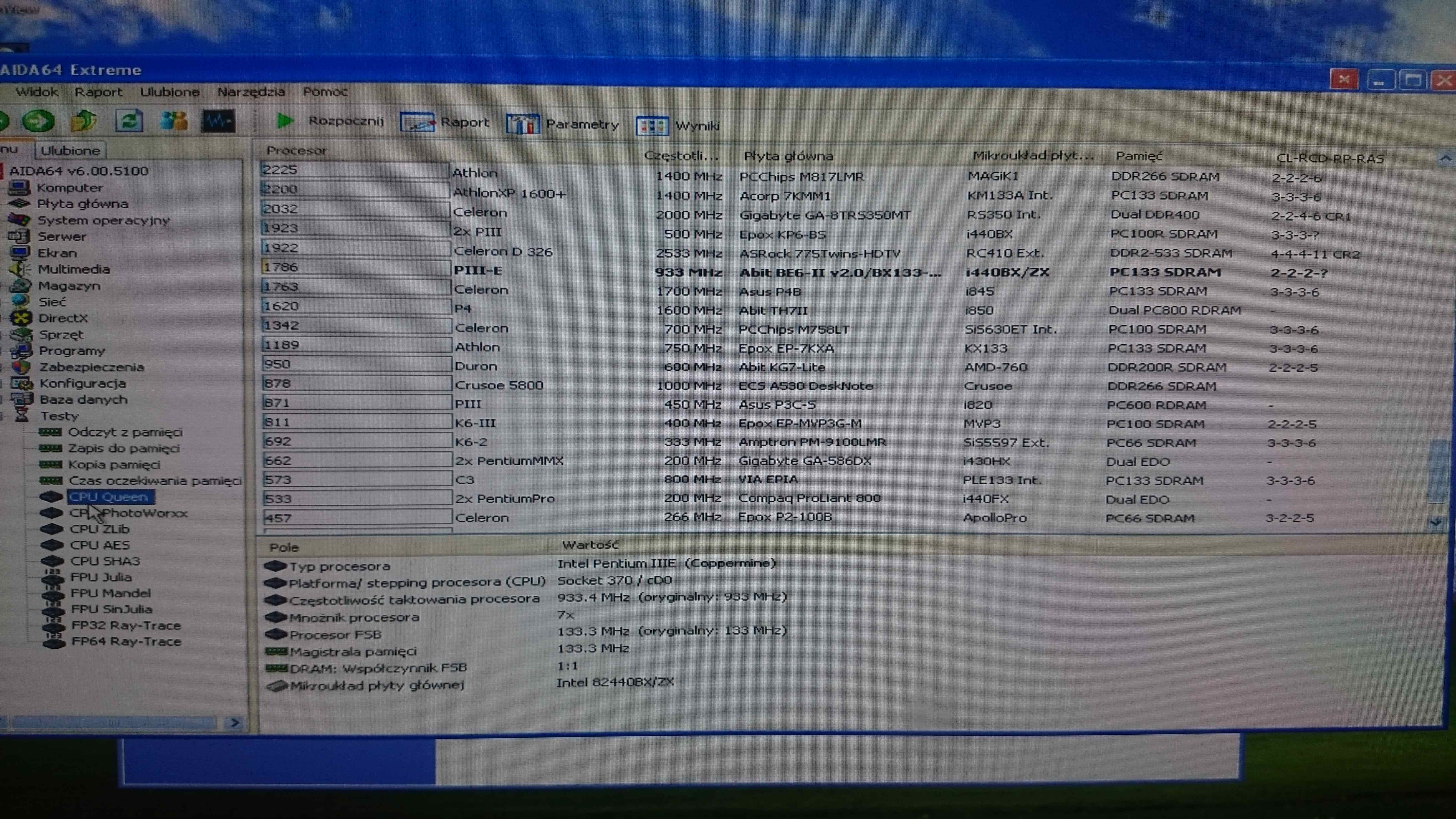Image resolution: width=1456 pixels, height=819 pixels.
Task: Select FPU Julia benchmark
Action: pyautogui.click(x=101, y=578)
